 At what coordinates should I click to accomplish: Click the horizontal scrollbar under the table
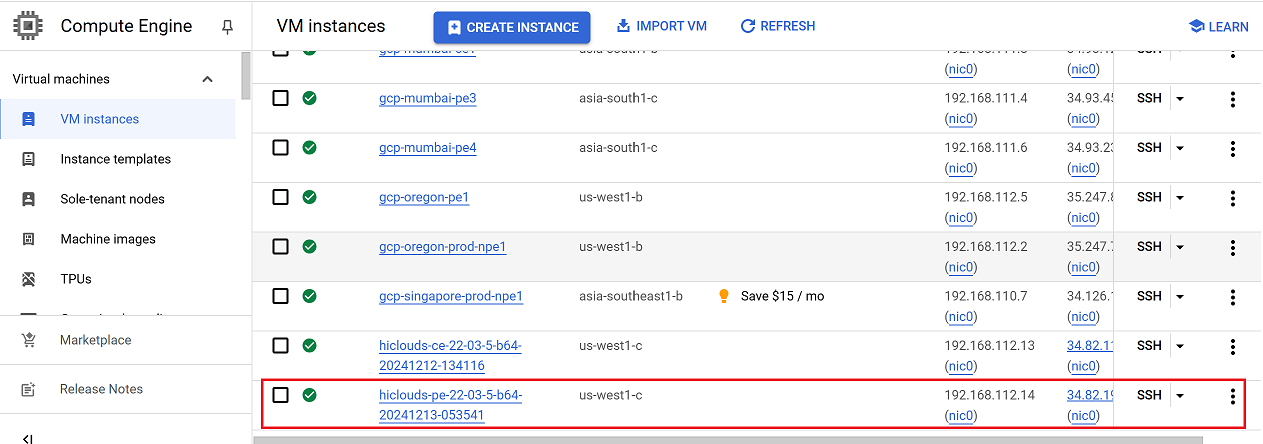pyautogui.click(x=728, y=439)
